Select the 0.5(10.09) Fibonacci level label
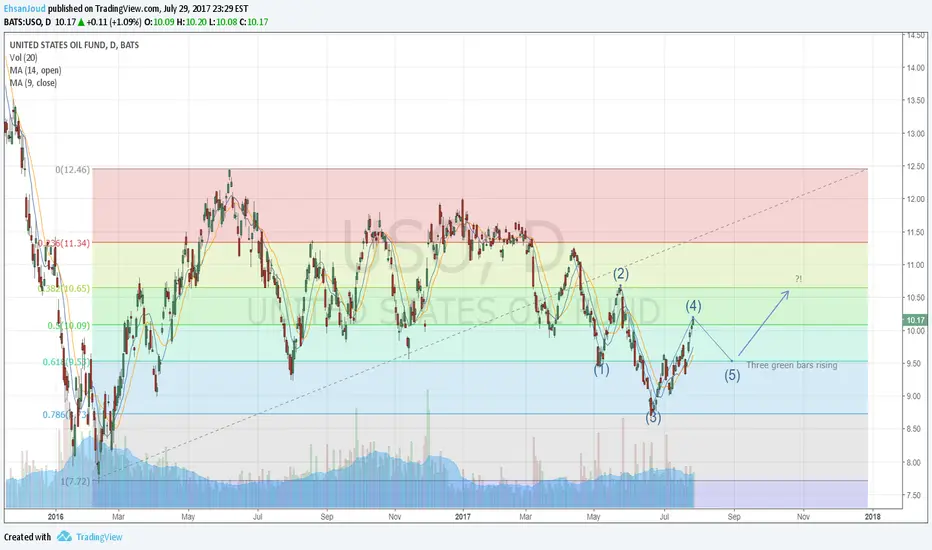932x550 pixels. (x=69, y=325)
